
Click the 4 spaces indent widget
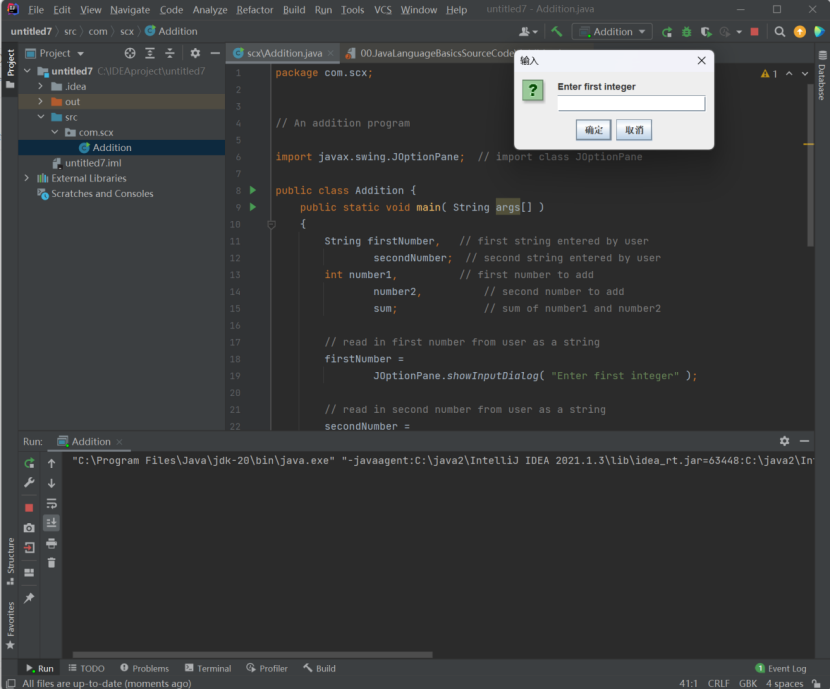(784, 683)
